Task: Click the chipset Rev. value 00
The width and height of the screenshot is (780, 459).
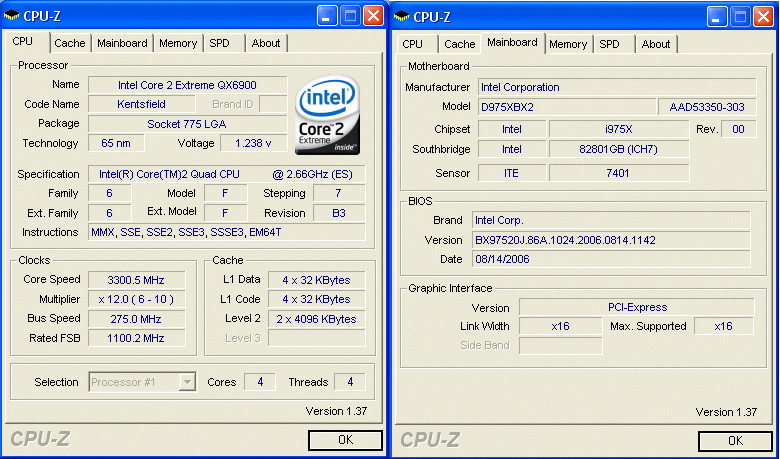Action: pyautogui.click(x=738, y=129)
